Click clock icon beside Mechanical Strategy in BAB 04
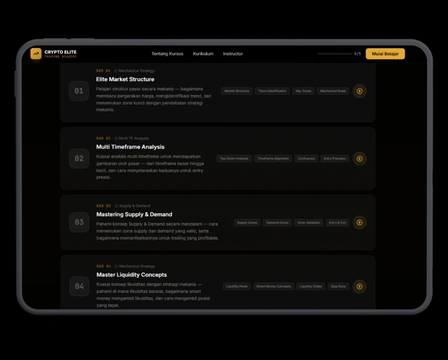The height and width of the screenshot is (360, 448). click(x=116, y=266)
